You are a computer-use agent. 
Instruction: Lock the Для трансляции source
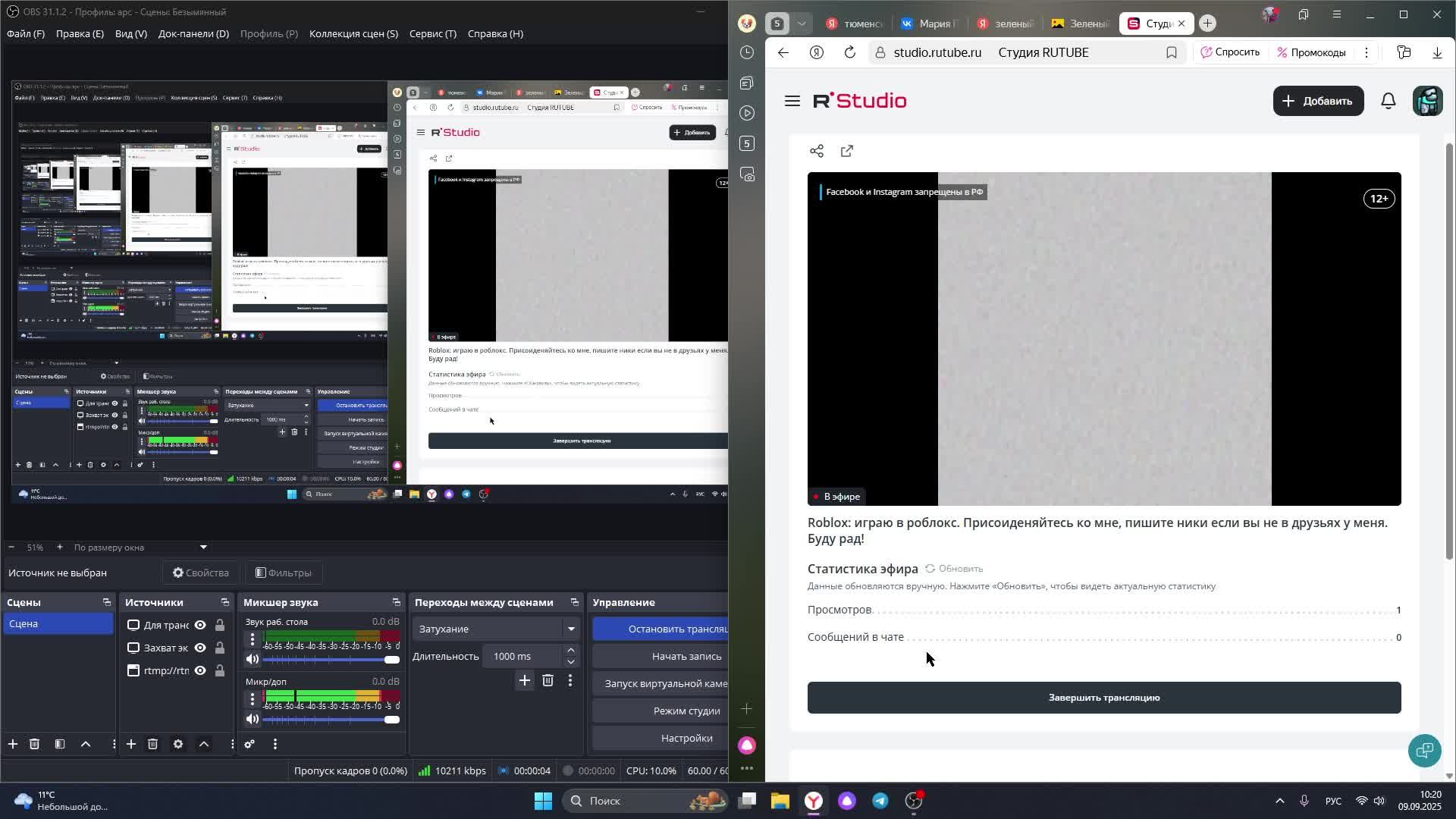(x=220, y=626)
